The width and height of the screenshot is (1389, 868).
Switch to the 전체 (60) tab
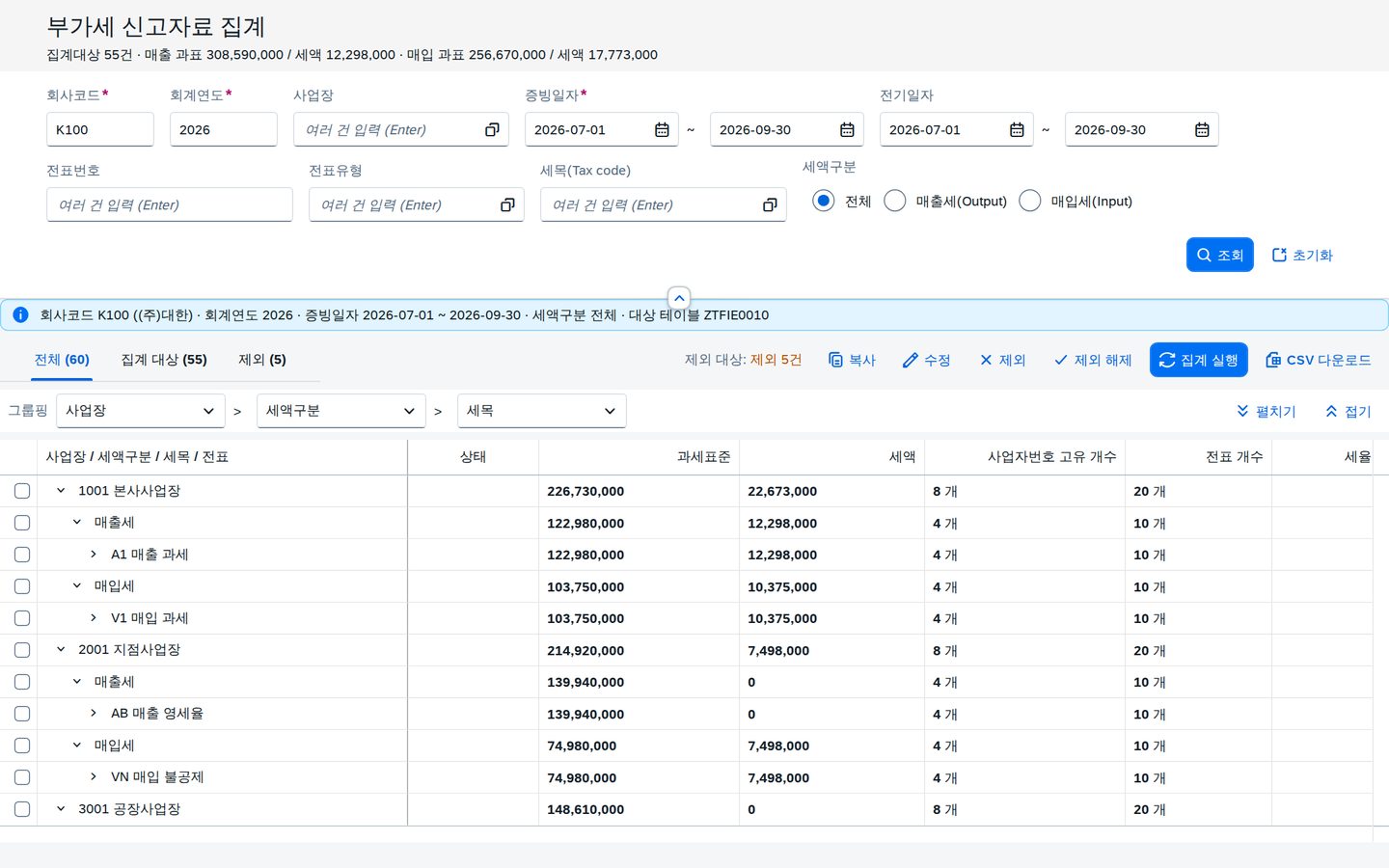62,360
